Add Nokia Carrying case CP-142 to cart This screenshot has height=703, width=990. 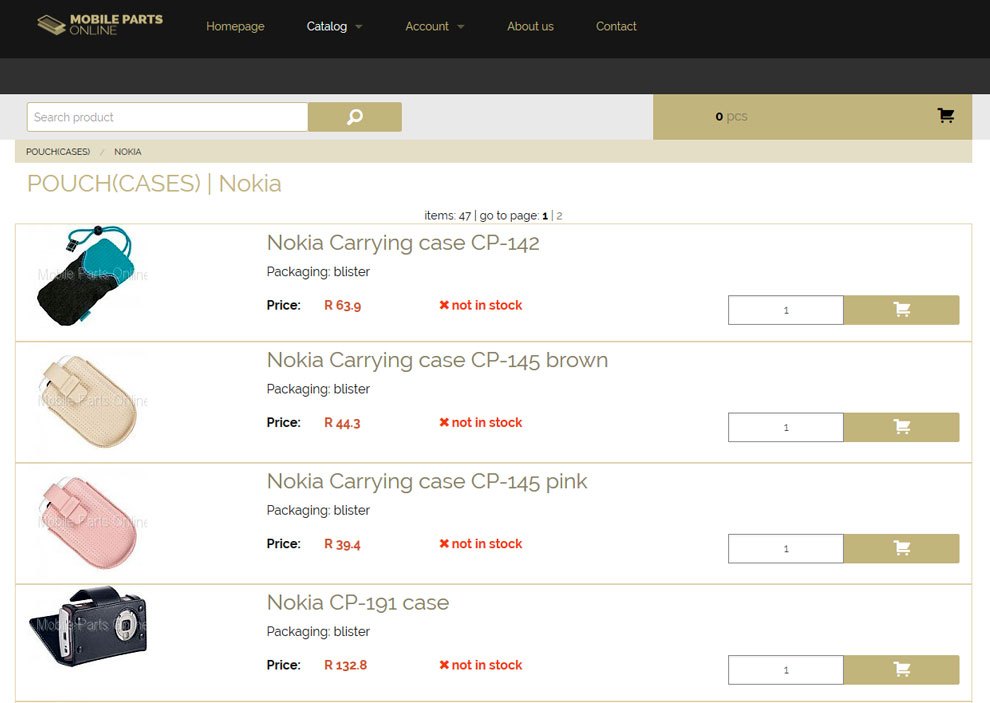tap(901, 309)
